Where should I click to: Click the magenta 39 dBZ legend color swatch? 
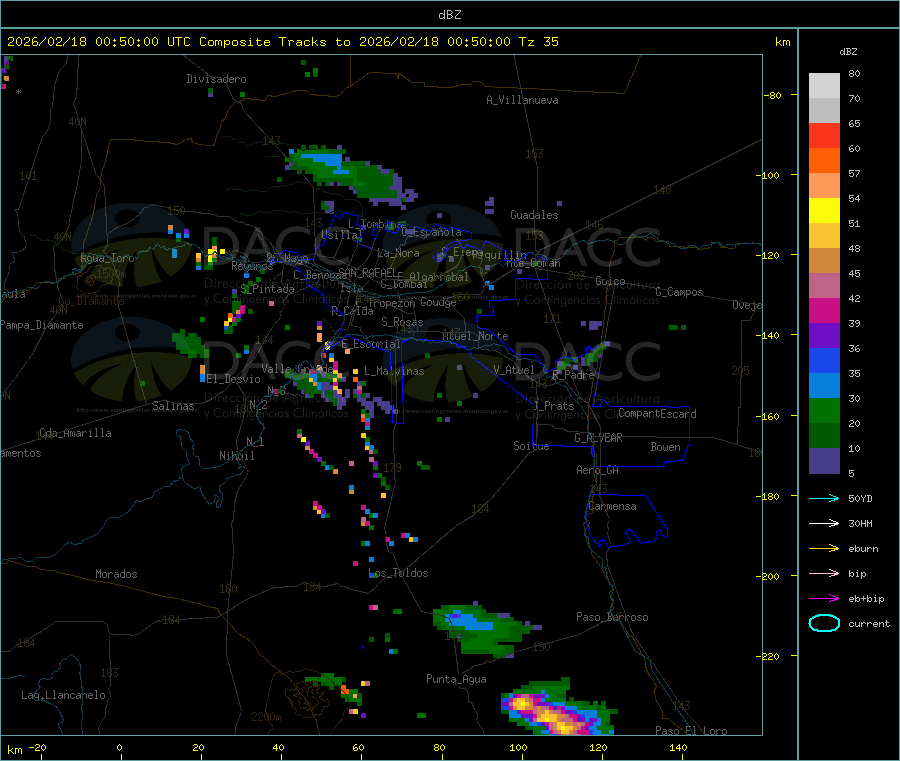pyautogui.click(x=824, y=310)
